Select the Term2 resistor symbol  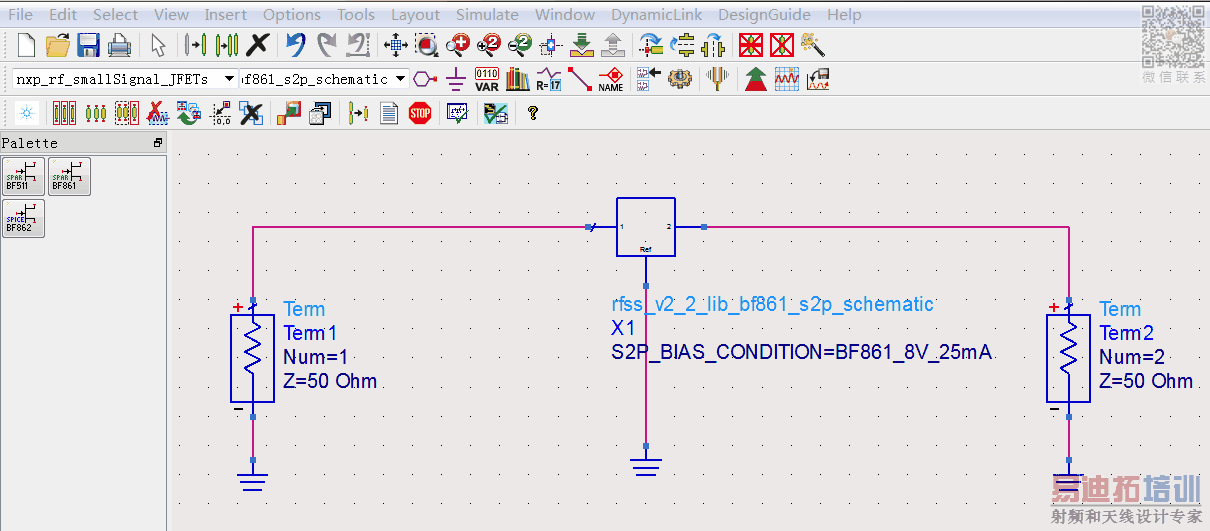(x=1069, y=357)
